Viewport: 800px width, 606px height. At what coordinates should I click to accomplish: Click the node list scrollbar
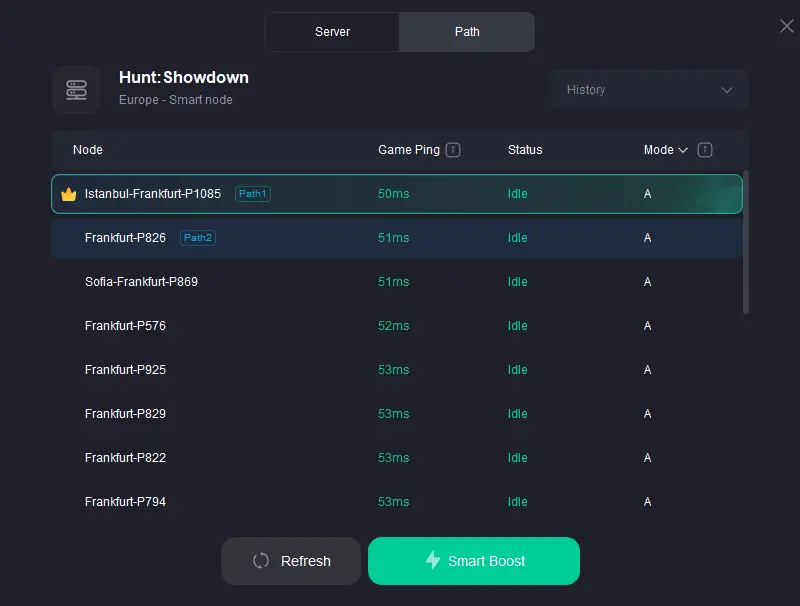[x=746, y=243]
